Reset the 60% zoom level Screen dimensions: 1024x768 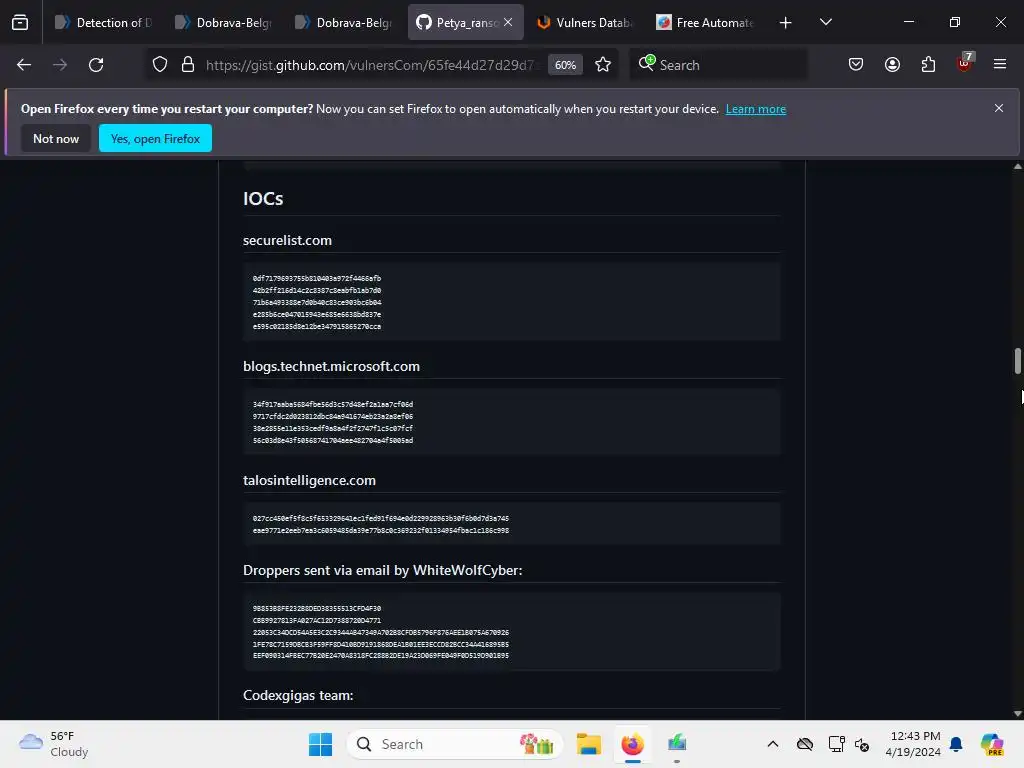click(565, 65)
